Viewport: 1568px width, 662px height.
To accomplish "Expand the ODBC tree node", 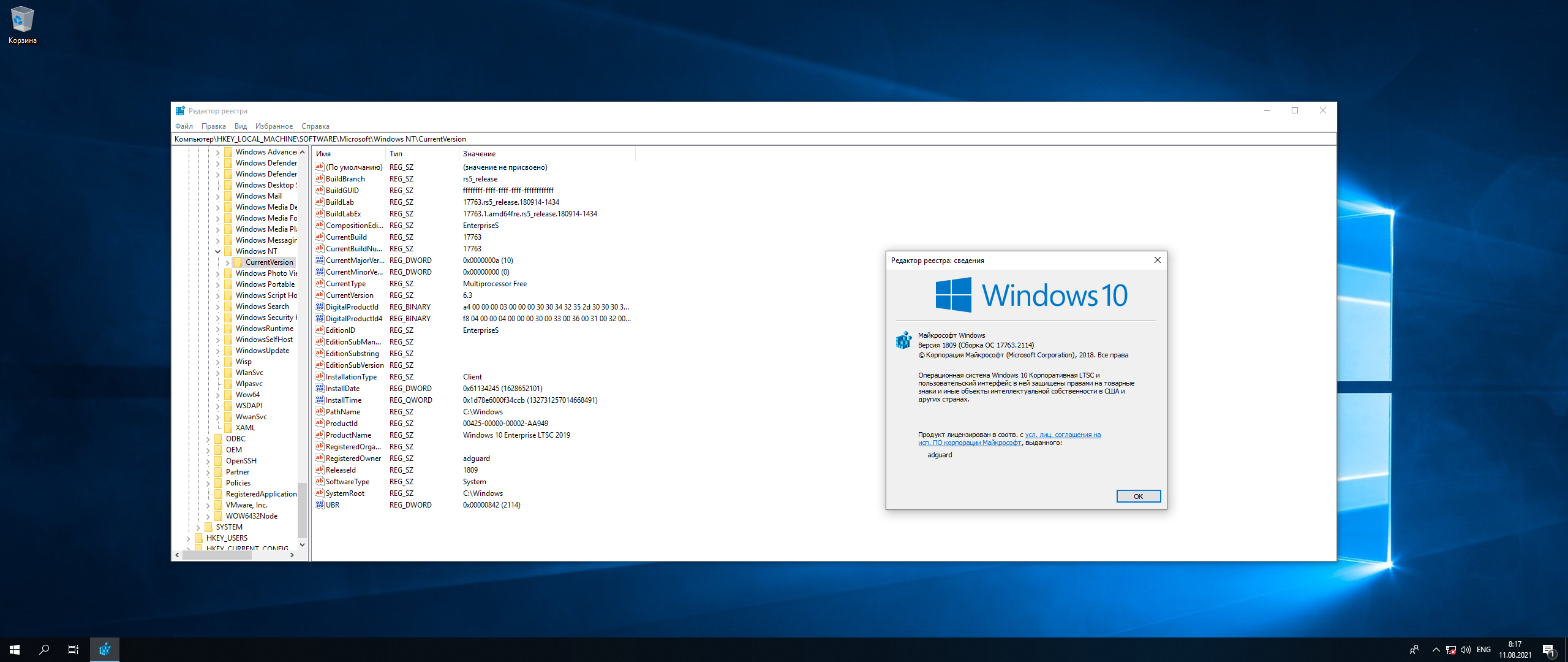I will (208, 439).
